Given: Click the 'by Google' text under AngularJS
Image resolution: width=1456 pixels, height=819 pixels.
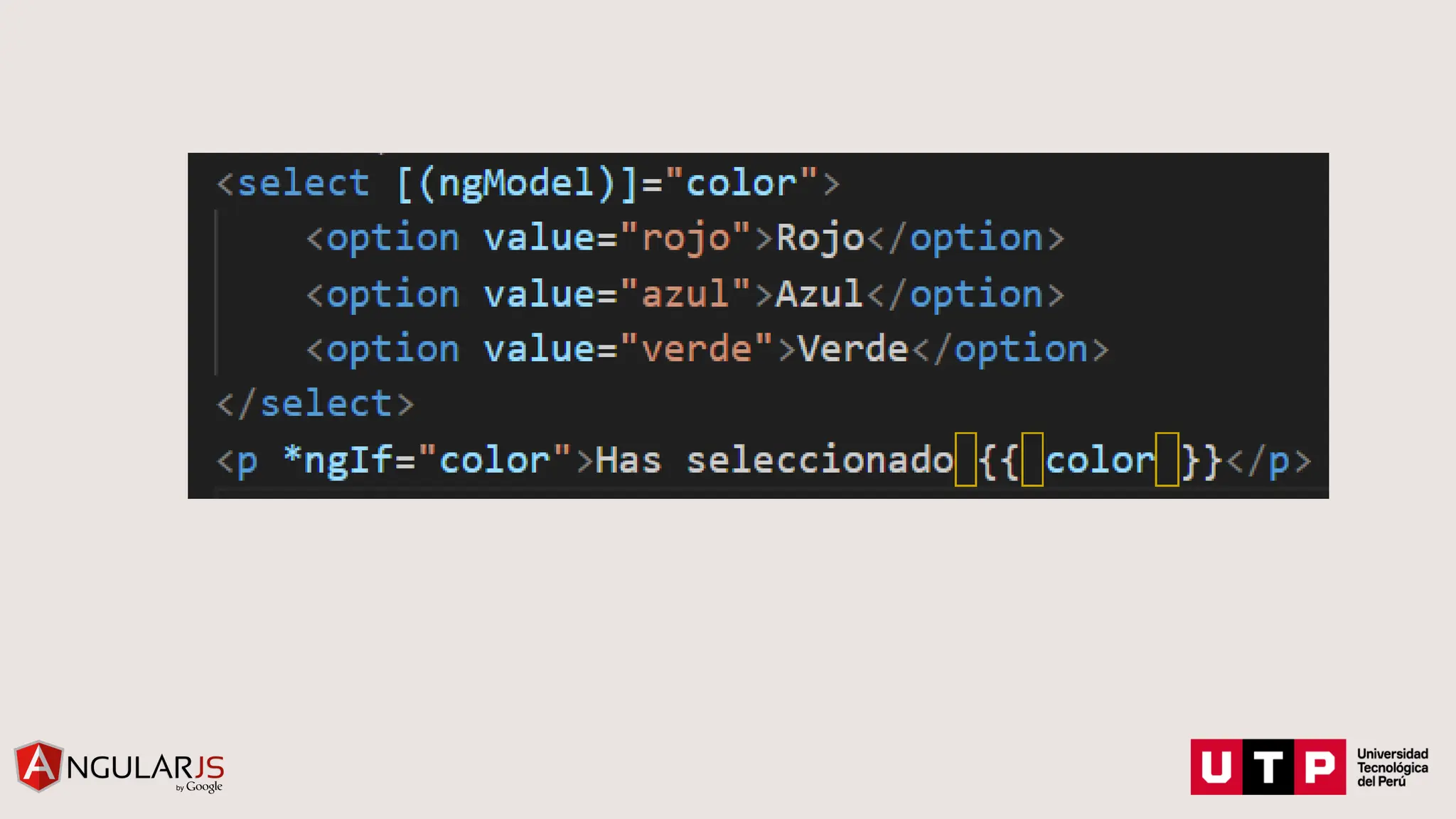Looking at the screenshot, I should [199, 786].
